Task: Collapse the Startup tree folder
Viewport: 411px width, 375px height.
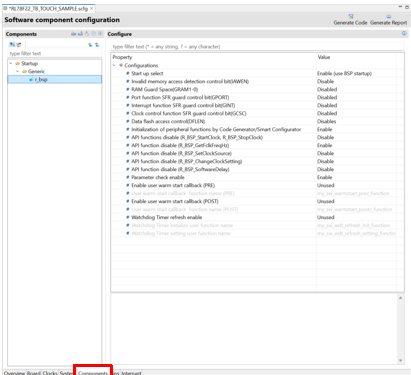Action: tap(11, 63)
